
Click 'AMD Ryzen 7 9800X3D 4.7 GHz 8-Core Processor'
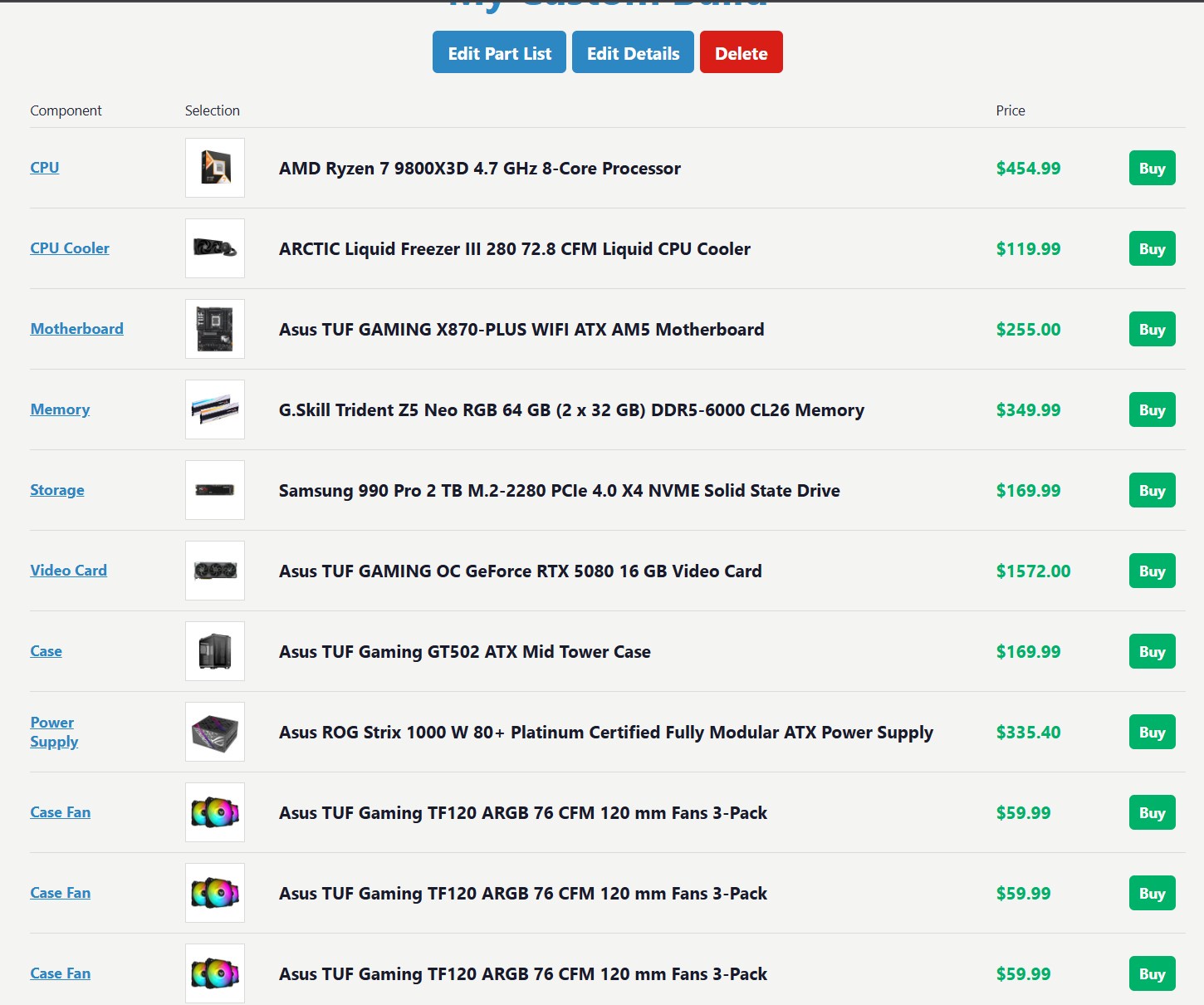tap(480, 169)
